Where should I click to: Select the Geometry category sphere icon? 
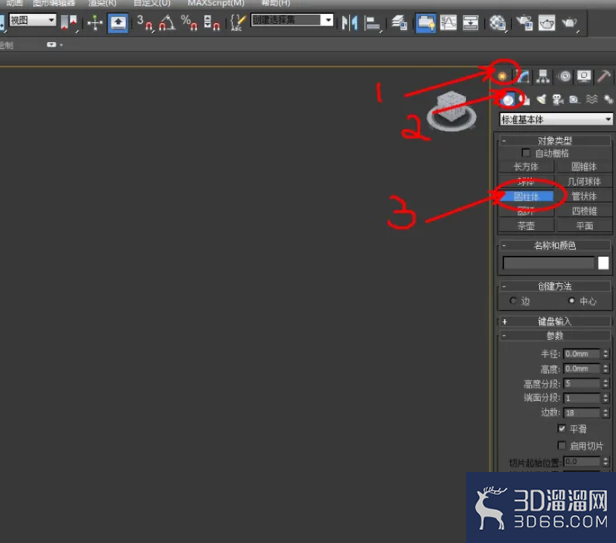click(508, 100)
